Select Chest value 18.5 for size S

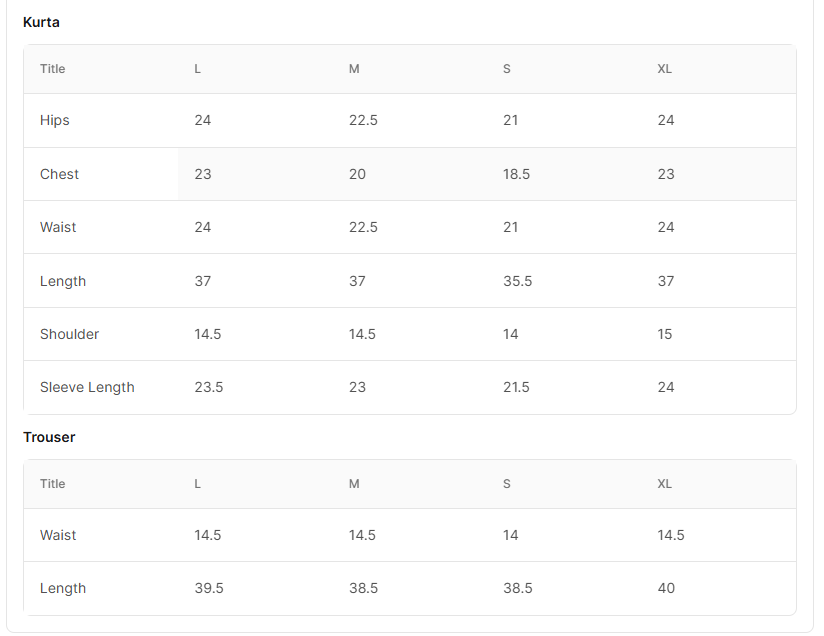pos(516,174)
